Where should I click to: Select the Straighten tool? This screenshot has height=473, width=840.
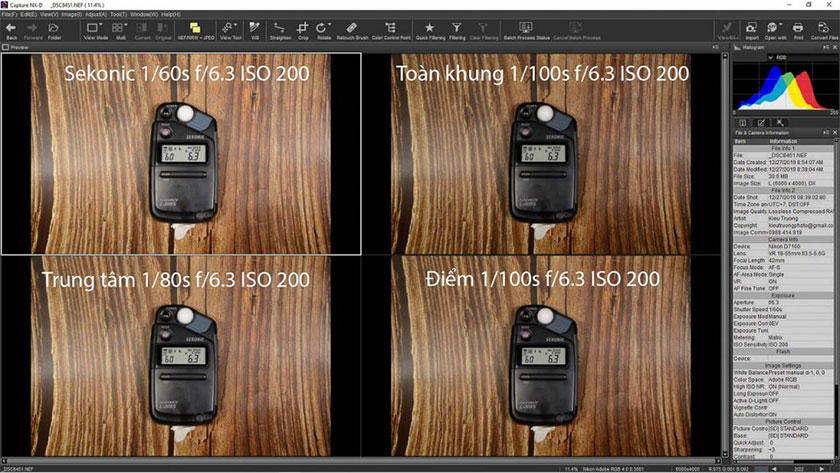pos(280,31)
